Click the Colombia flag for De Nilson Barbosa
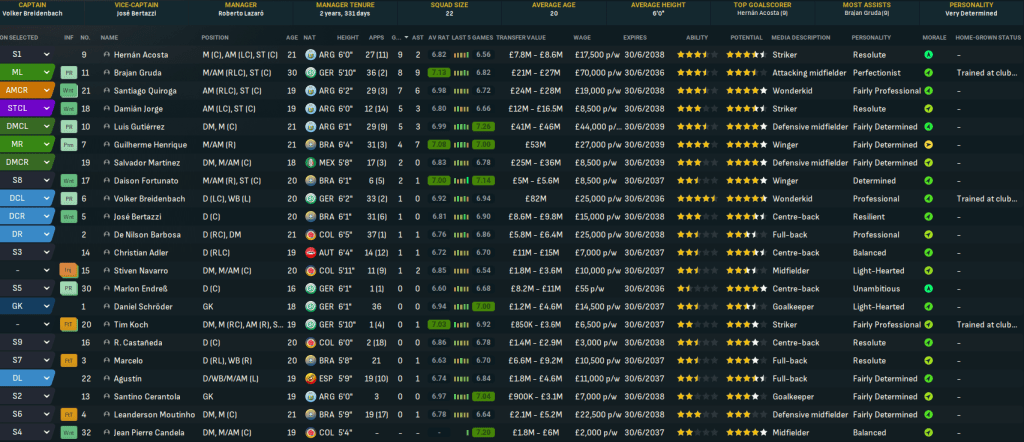This screenshot has width=1024, height=442. click(311, 234)
